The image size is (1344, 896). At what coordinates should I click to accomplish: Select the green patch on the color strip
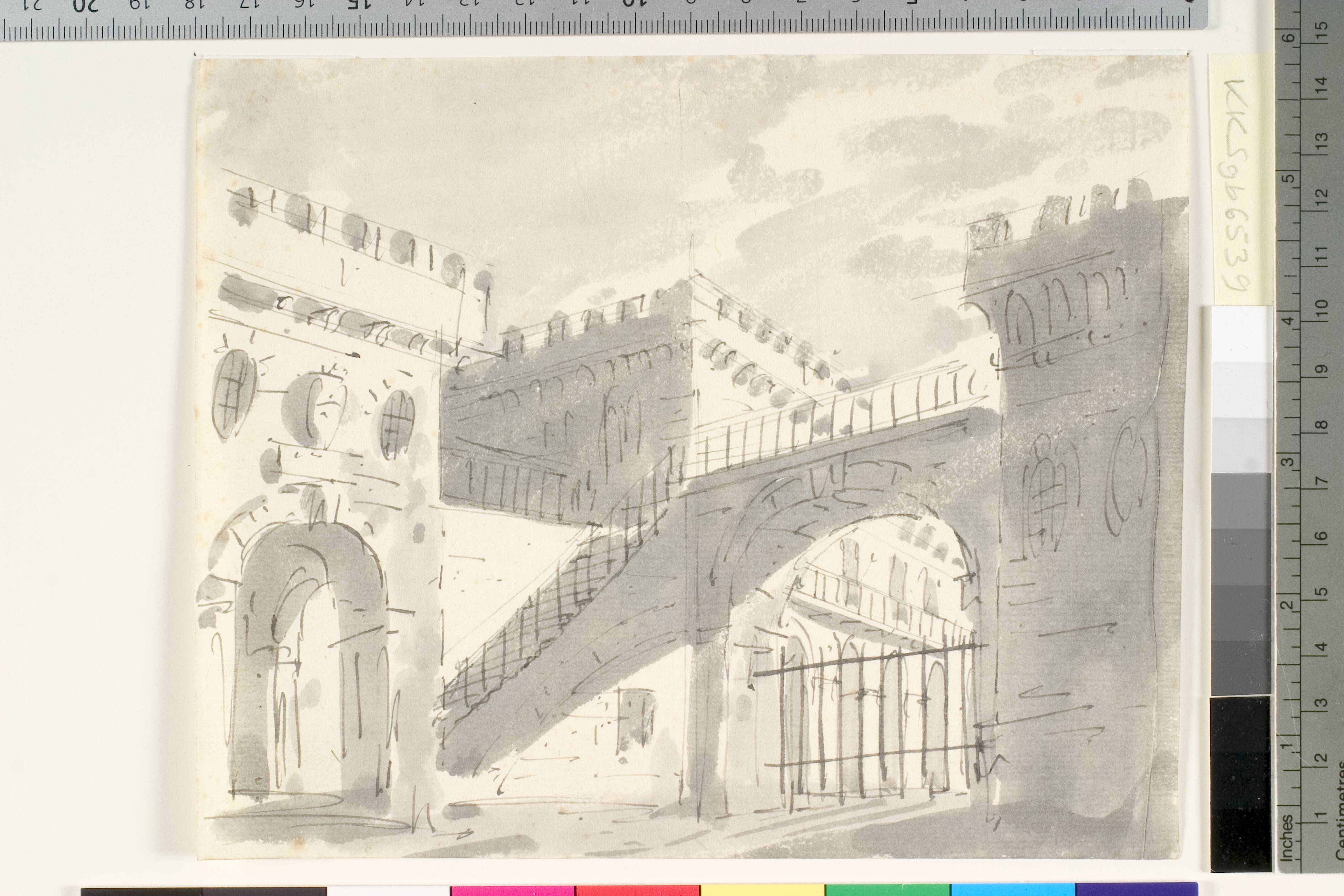pyautogui.click(x=888, y=891)
